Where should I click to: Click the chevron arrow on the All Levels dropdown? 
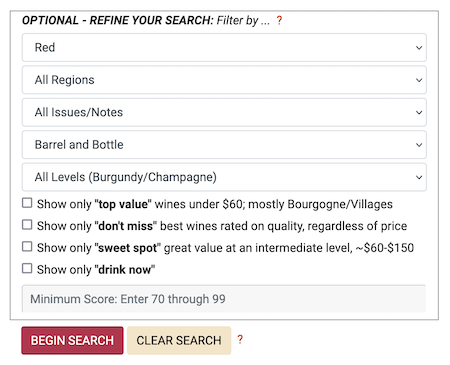coord(419,177)
